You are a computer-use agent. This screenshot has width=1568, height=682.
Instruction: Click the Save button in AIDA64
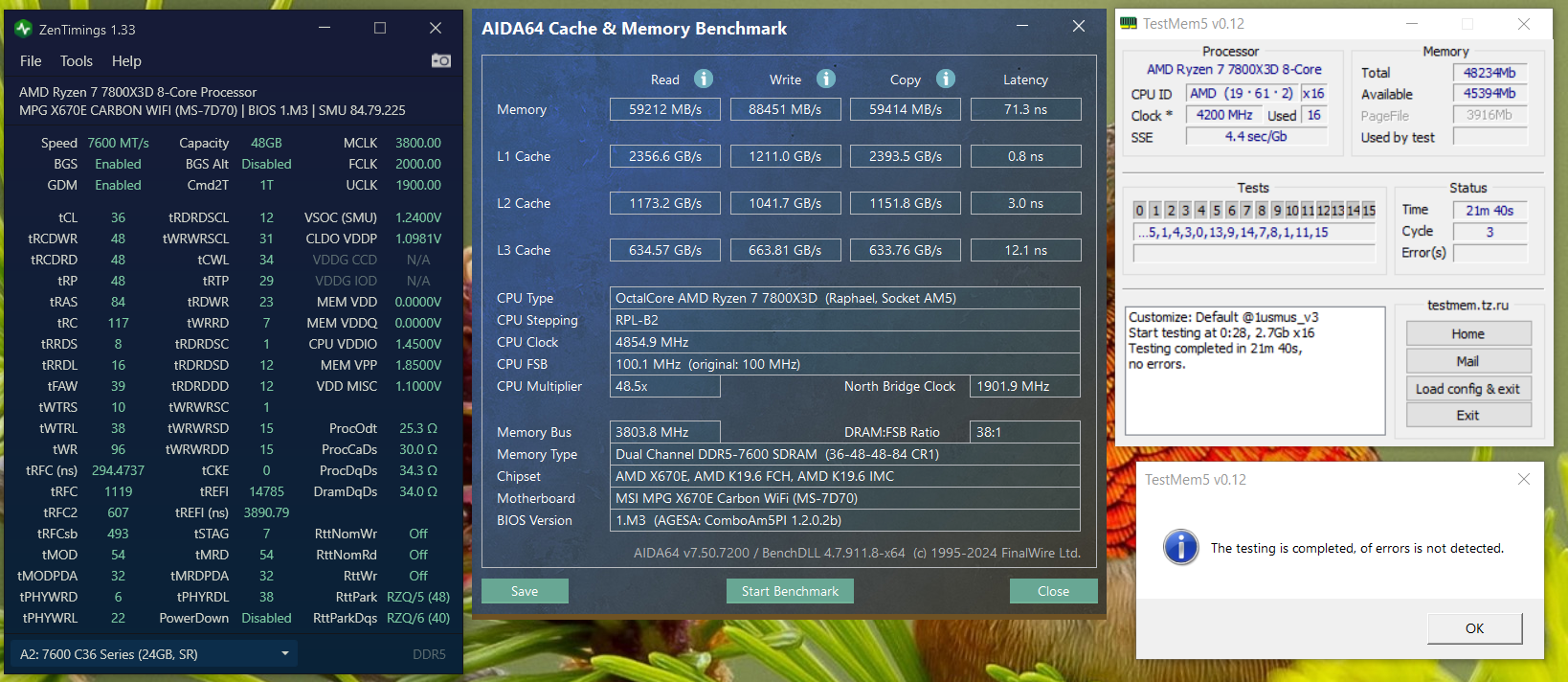525,591
